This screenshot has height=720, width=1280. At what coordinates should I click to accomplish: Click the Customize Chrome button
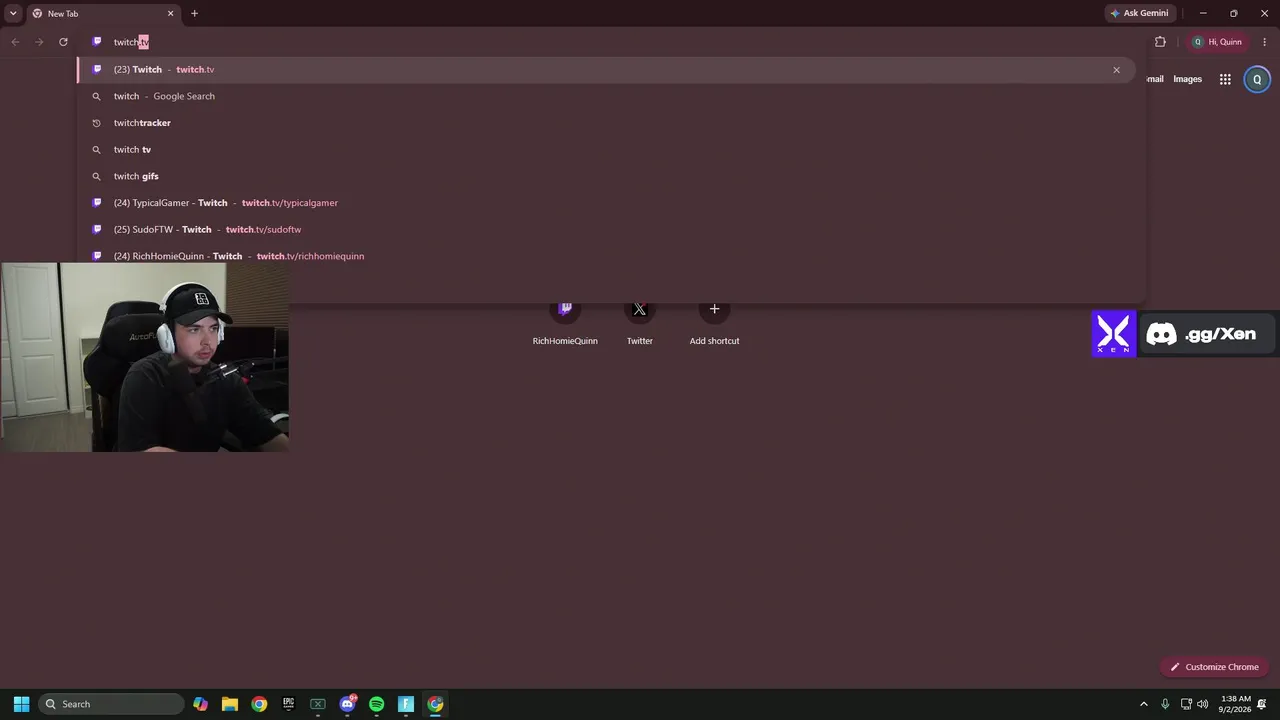[1215, 667]
